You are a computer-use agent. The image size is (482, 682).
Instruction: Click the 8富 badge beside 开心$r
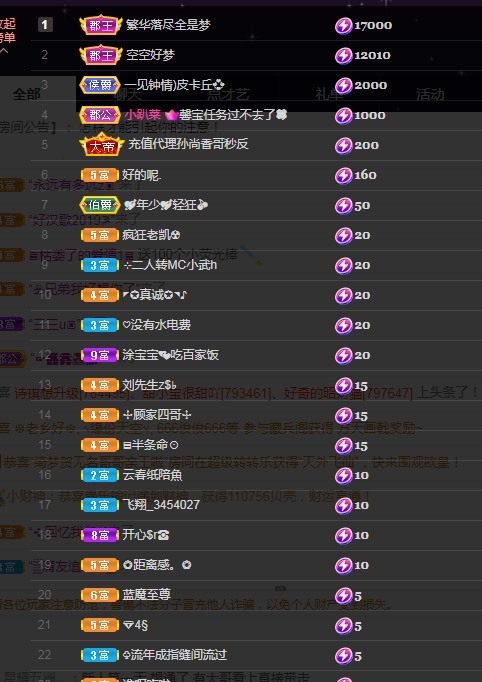tap(100, 535)
